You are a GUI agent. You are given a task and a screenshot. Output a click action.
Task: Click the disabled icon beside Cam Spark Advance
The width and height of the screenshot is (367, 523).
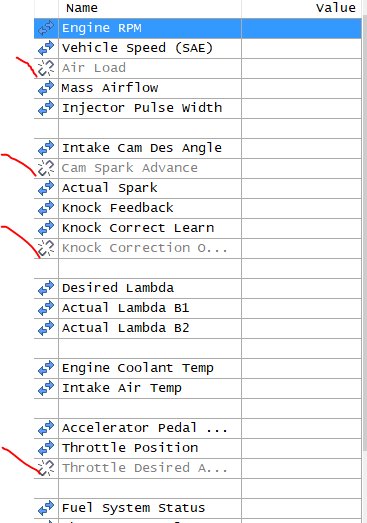(x=46, y=168)
